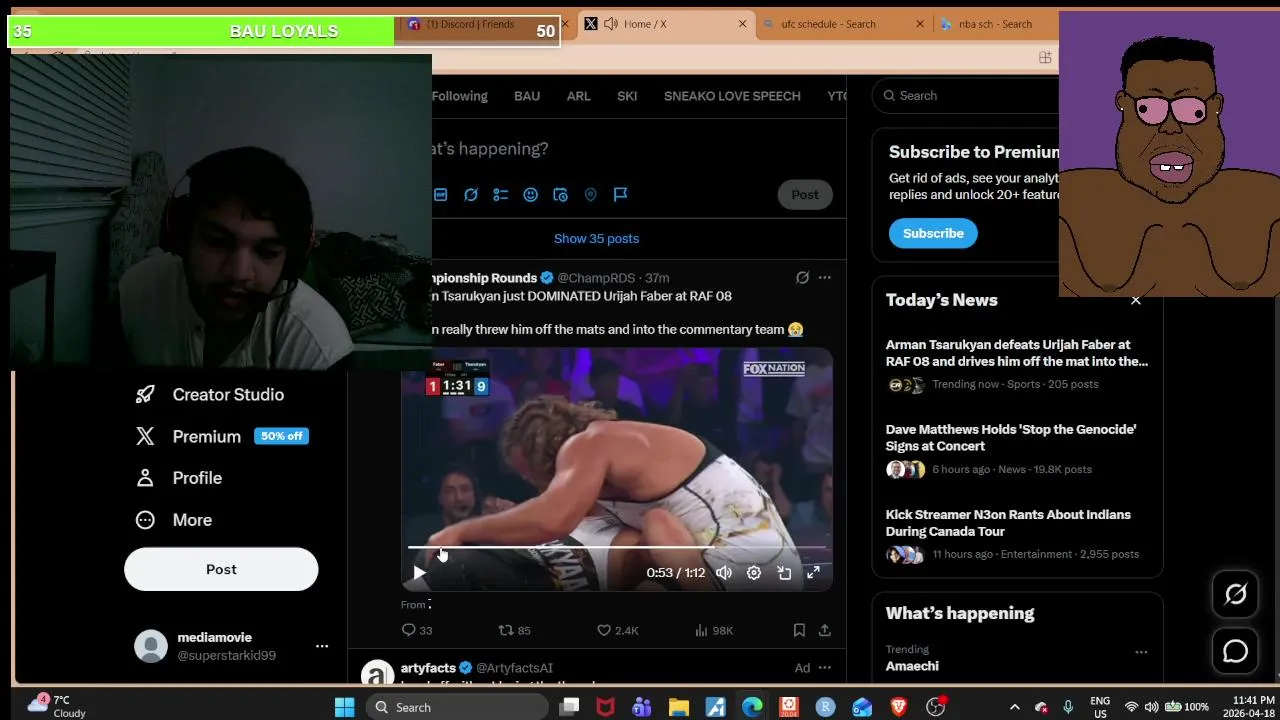Schedule the post with calendar icon
The height and width of the screenshot is (720, 1280).
560,195
